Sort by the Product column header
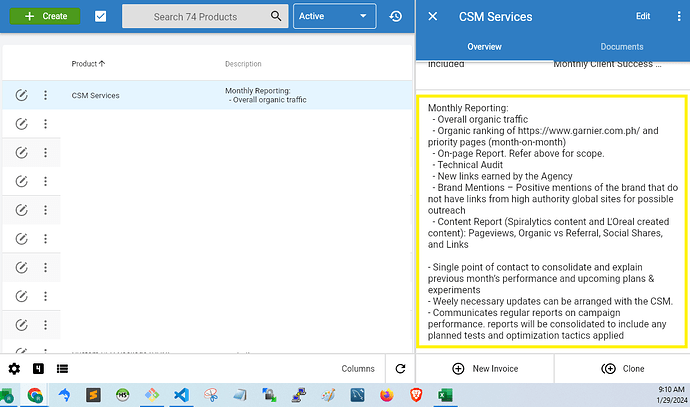This screenshot has height=407, width=690. pos(88,64)
